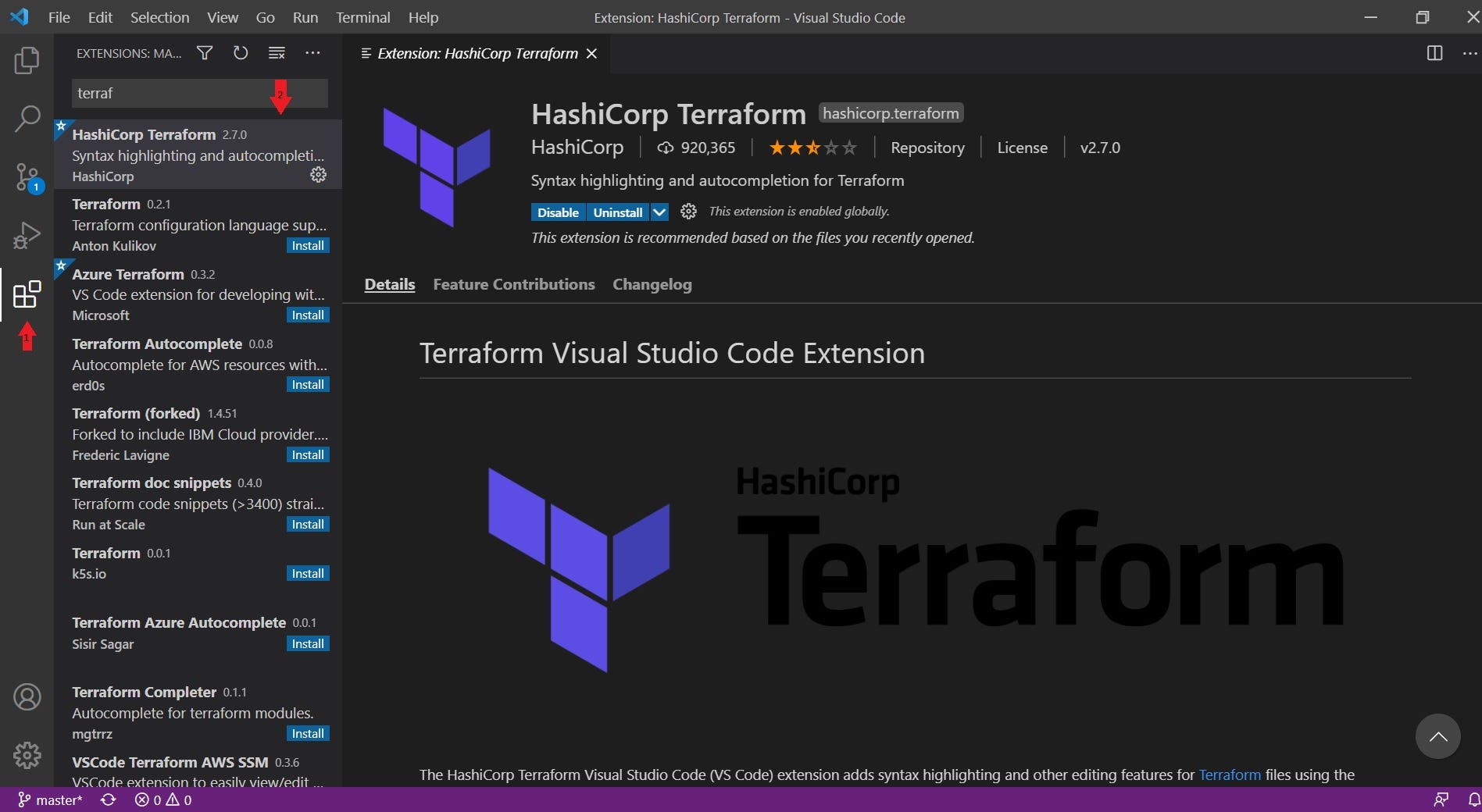Open manage gear for HashiCorp Terraform list item
Viewport: 1482px width, 812px height.
(x=318, y=175)
